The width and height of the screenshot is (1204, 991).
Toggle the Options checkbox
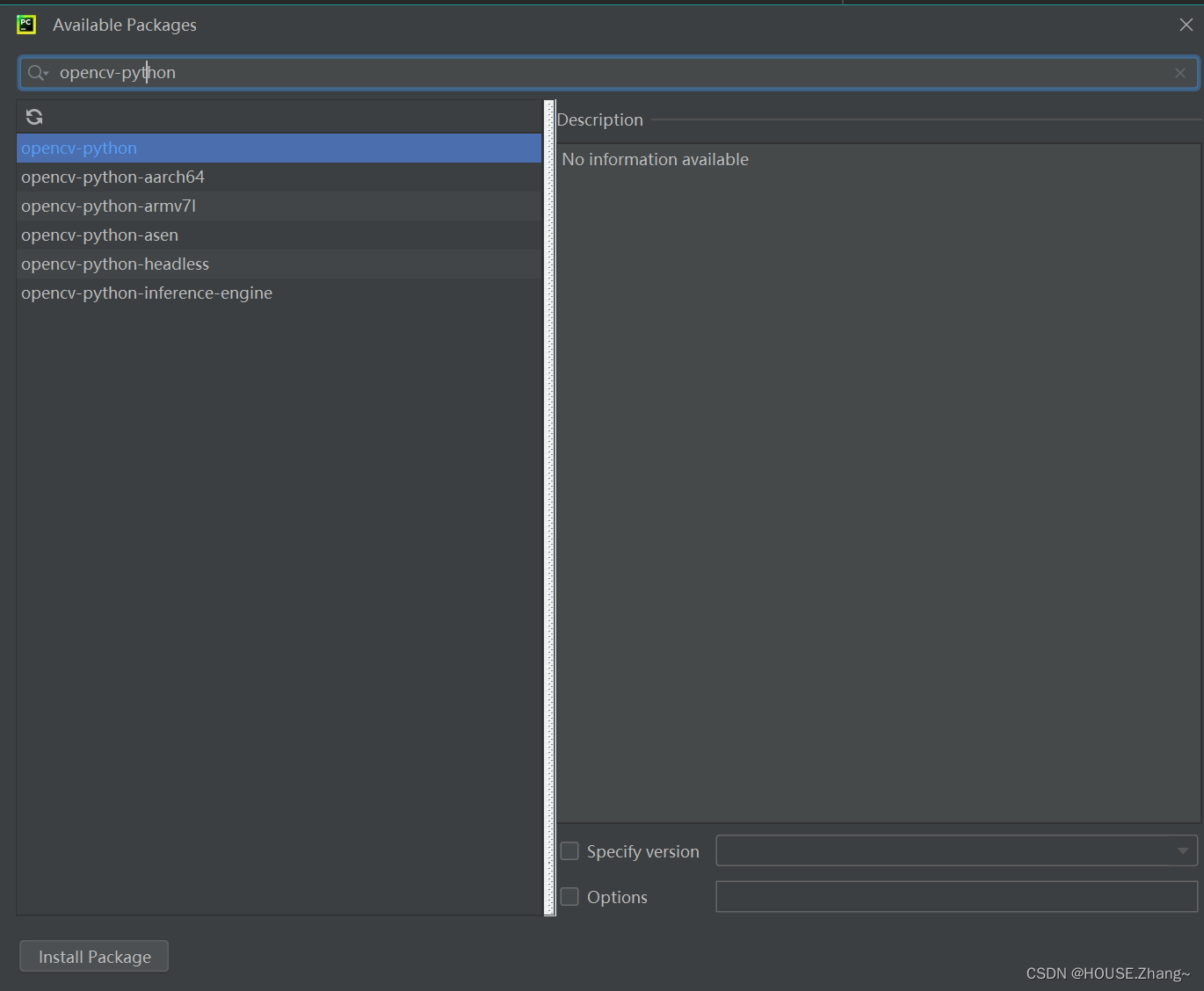569,897
